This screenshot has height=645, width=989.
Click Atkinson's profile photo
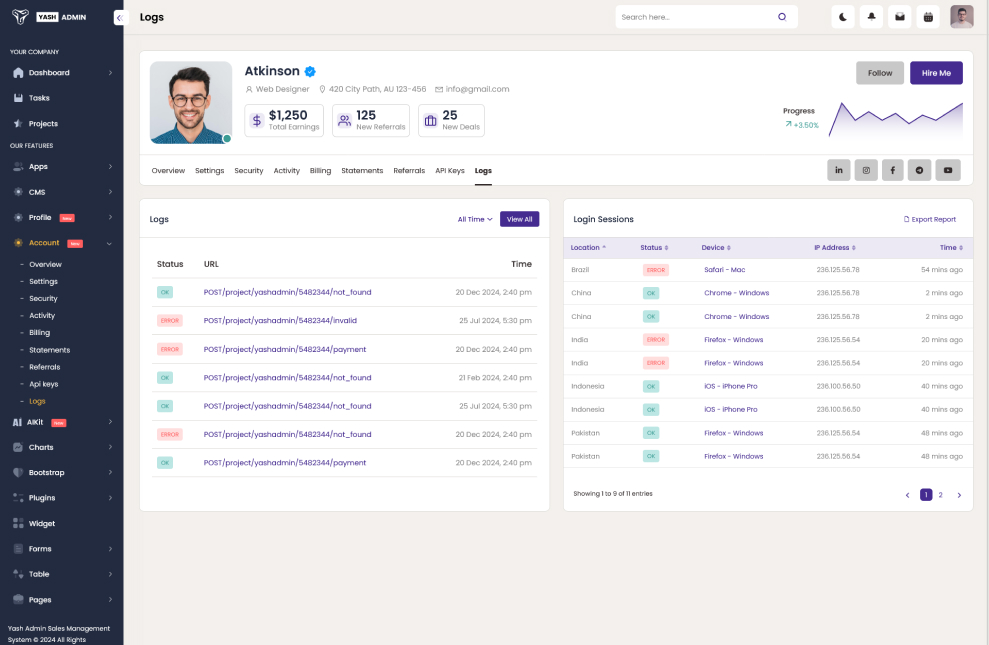(191, 103)
